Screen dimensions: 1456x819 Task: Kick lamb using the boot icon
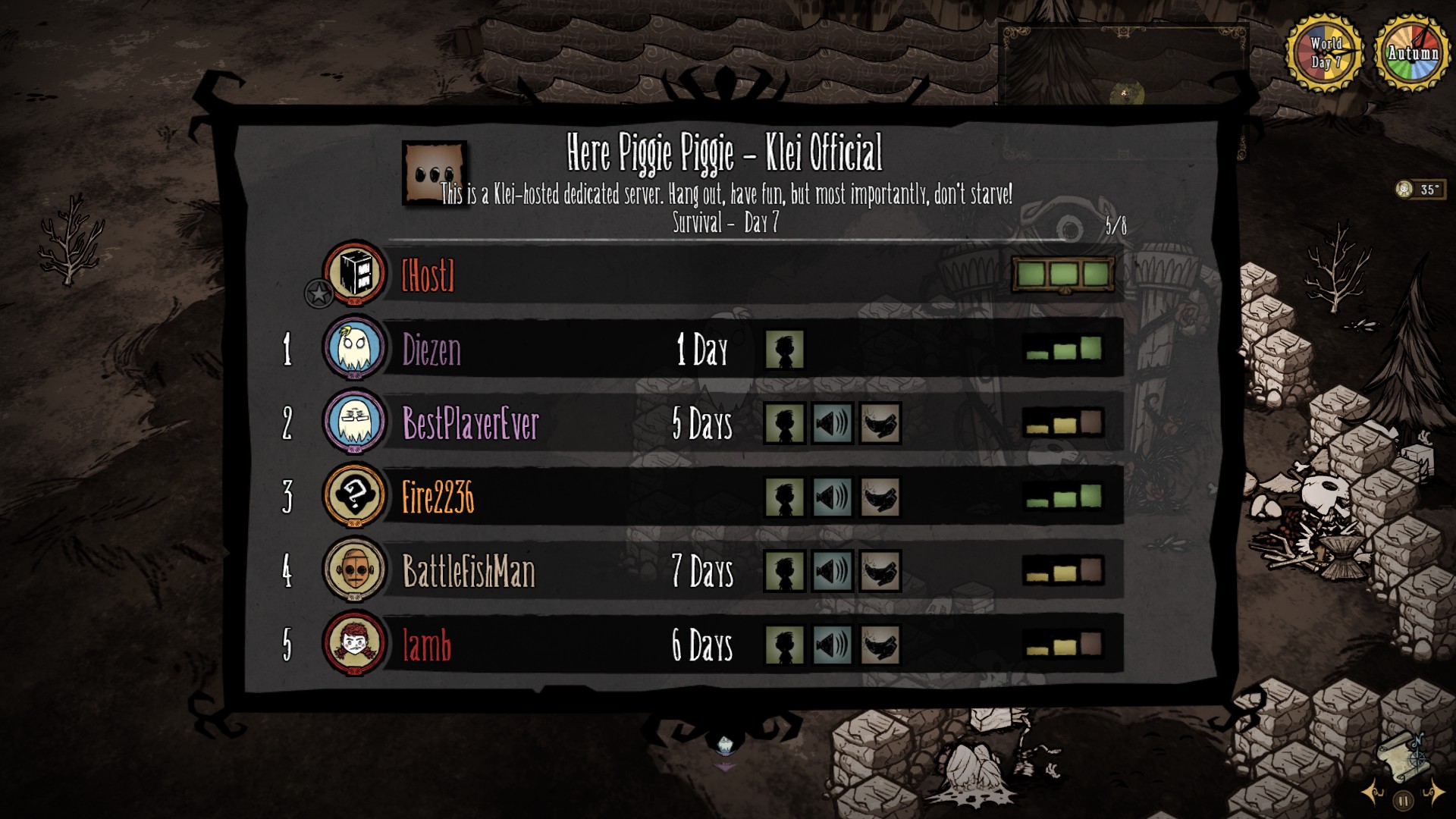click(880, 645)
